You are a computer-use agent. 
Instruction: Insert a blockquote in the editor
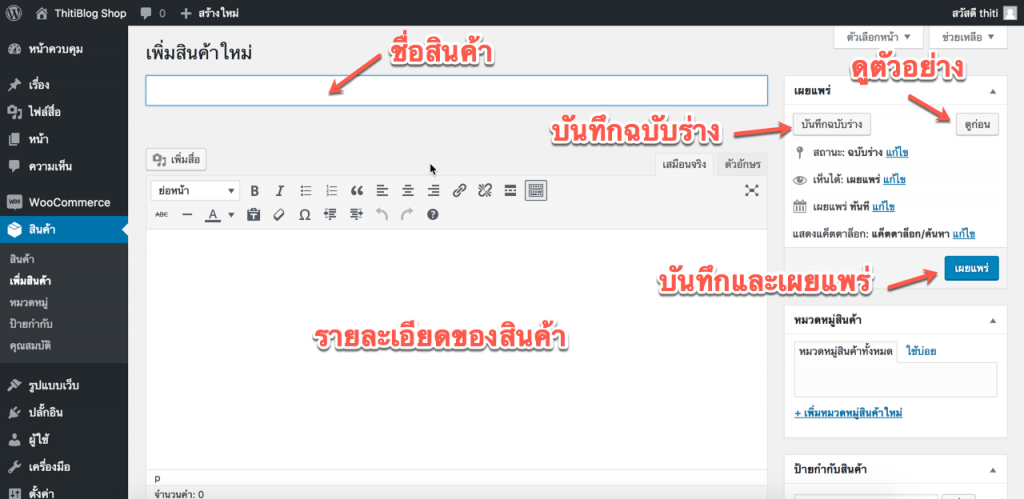[x=357, y=190]
